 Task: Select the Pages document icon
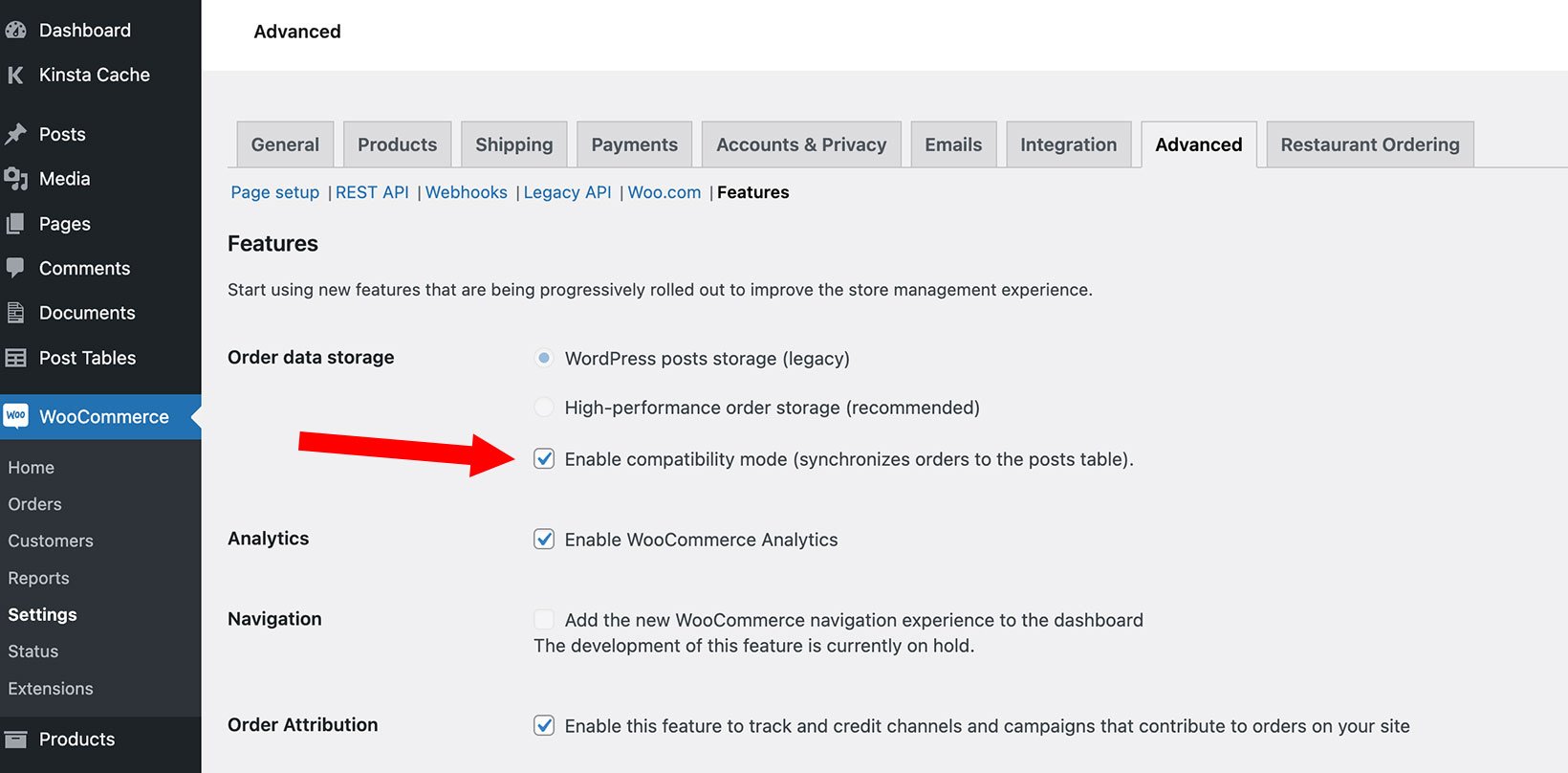[16, 223]
